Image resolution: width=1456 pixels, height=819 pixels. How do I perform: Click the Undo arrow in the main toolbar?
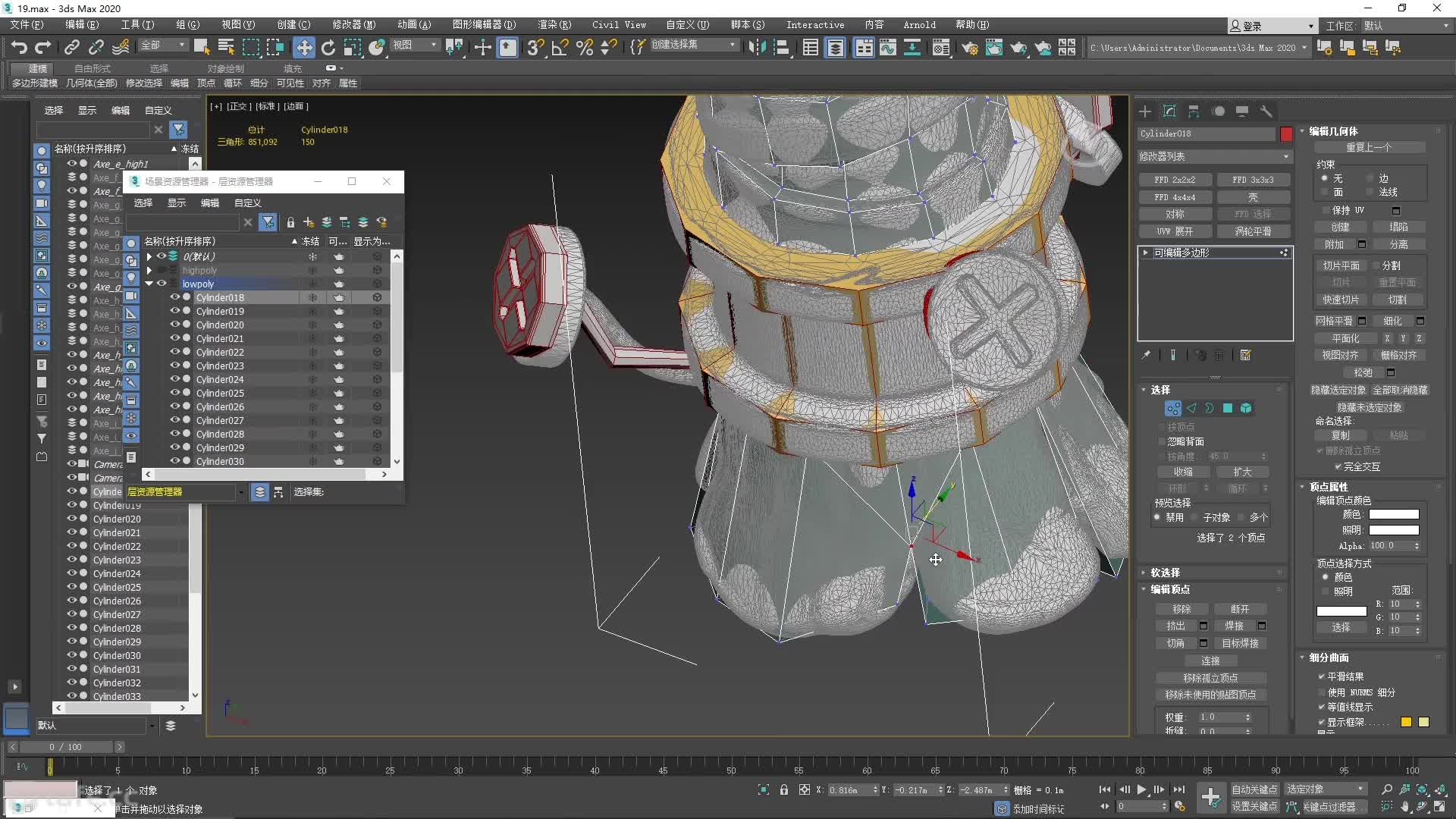[x=19, y=48]
